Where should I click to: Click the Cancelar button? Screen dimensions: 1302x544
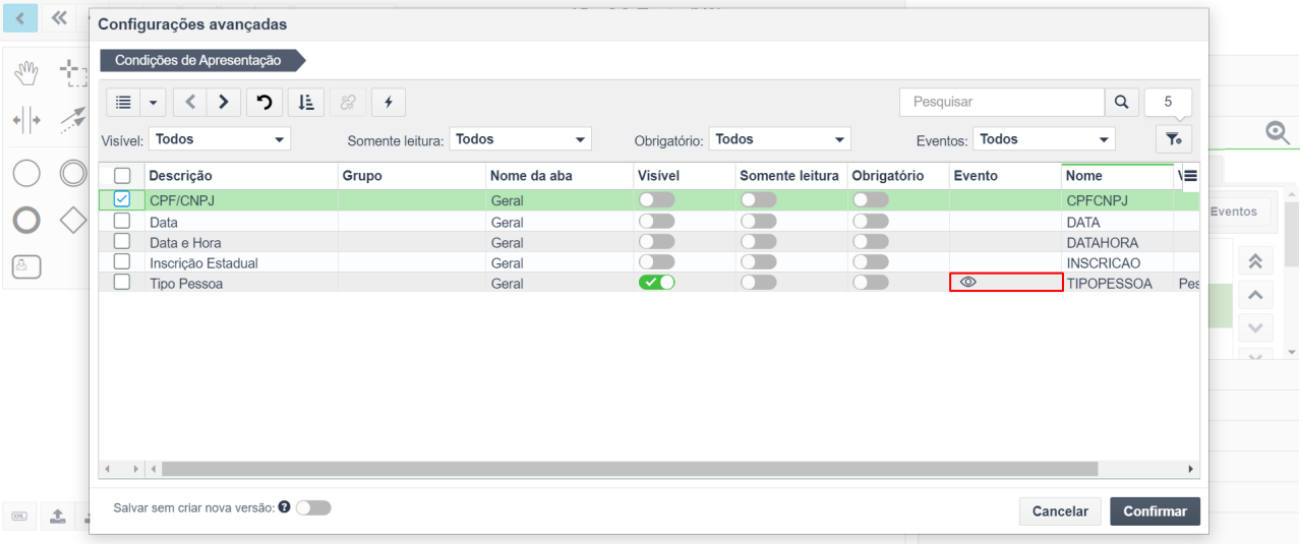1060,511
